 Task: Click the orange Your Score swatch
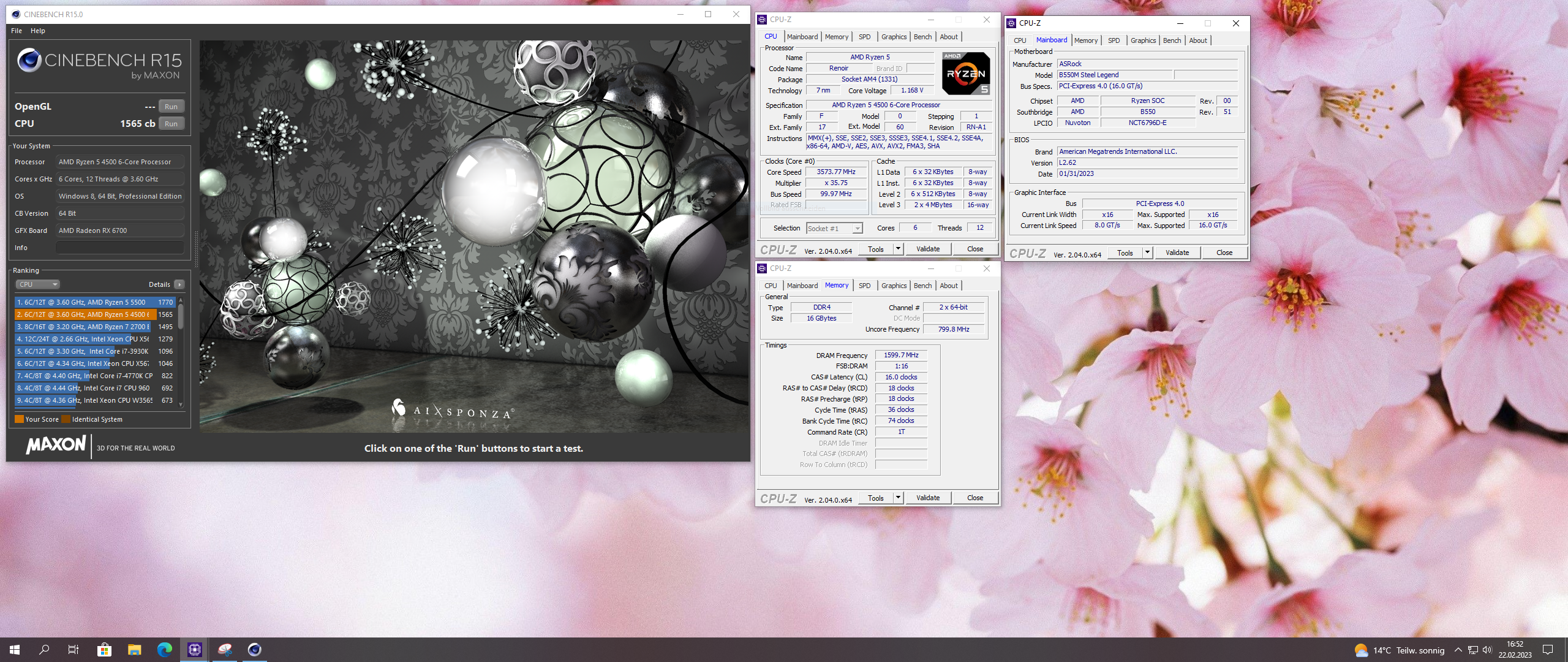(x=19, y=419)
